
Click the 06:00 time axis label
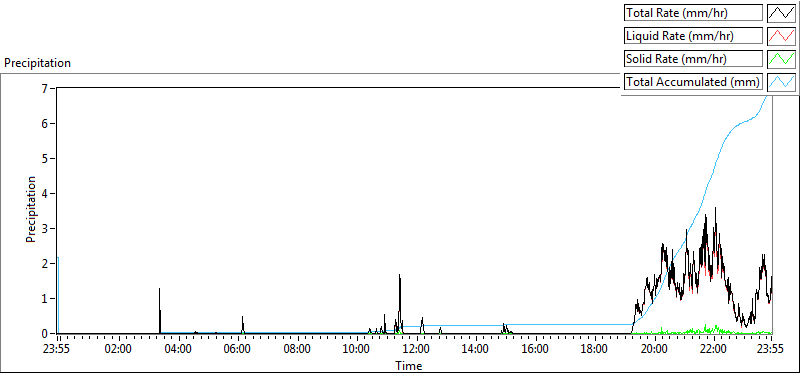pyautogui.click(x=238, y=350)
